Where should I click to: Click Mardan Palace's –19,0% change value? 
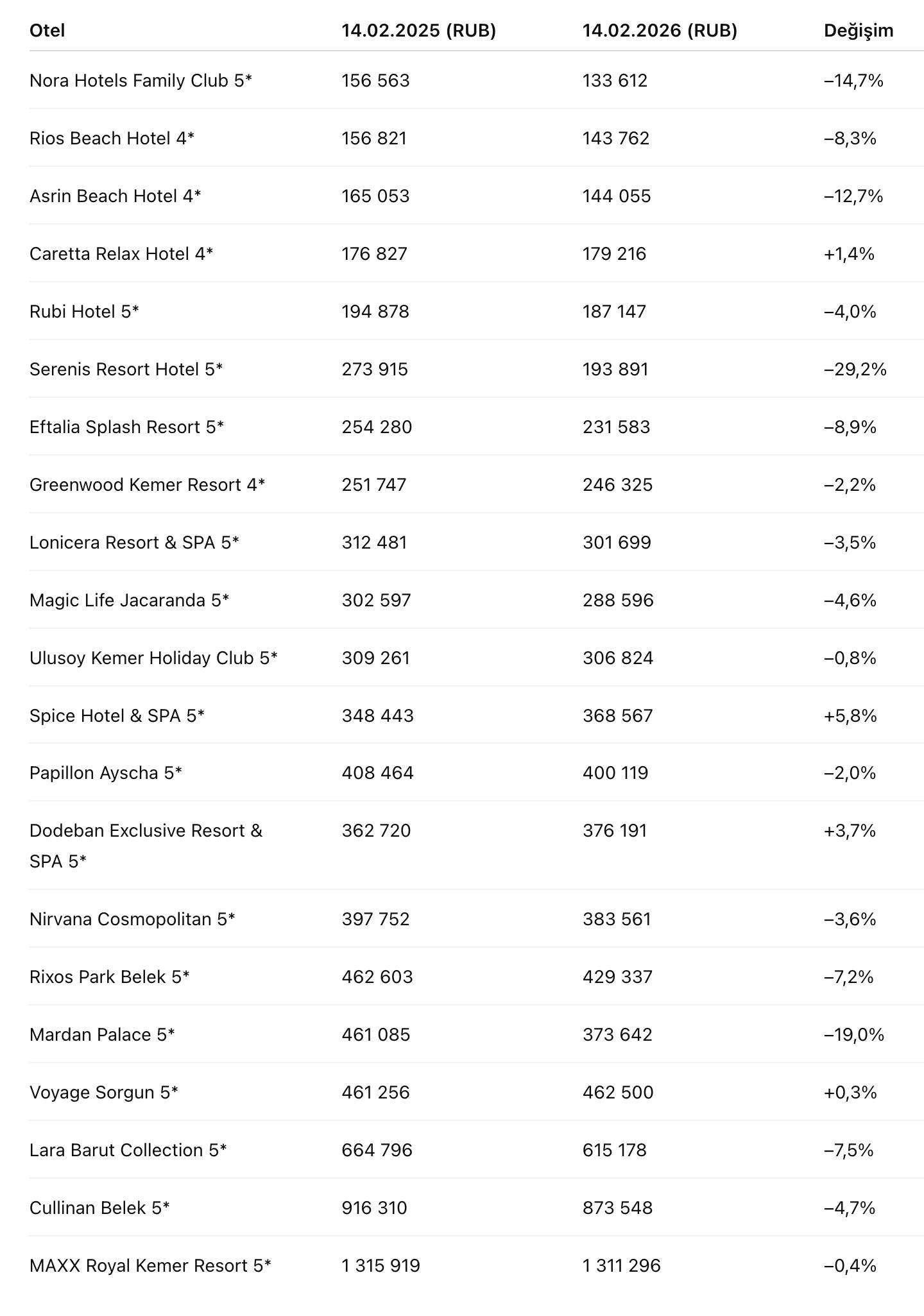coord(854,1035)
